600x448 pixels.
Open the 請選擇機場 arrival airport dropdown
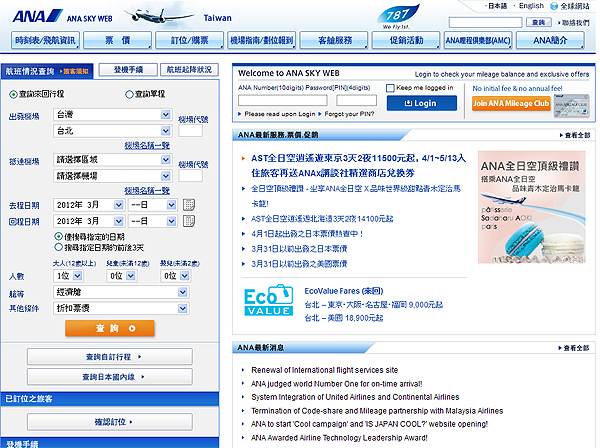pos(112,176)
